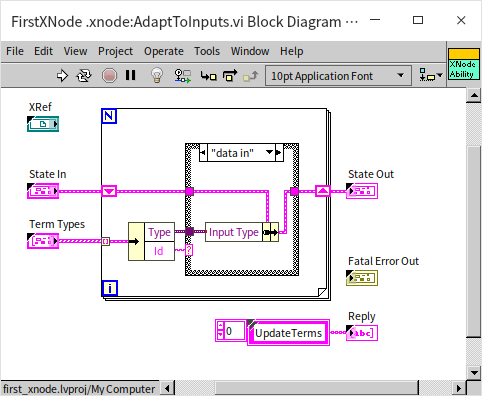
Task: Click the vertical scrollbar up arrow
Action: (474, 96)
